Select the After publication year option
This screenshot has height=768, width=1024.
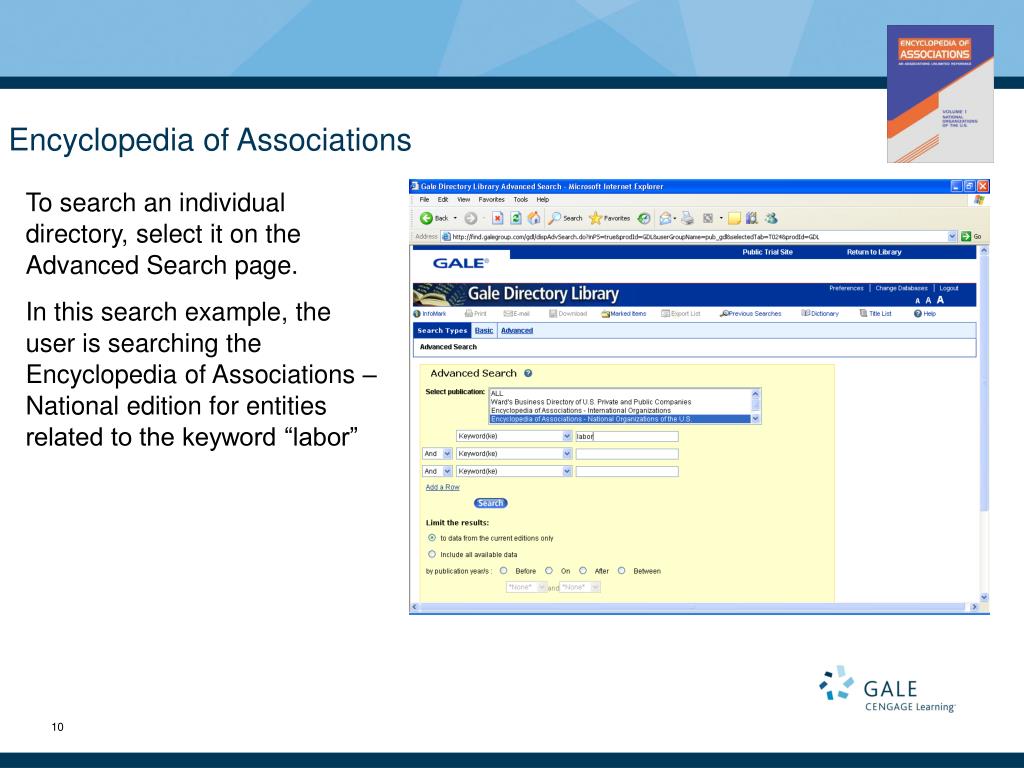583,571
